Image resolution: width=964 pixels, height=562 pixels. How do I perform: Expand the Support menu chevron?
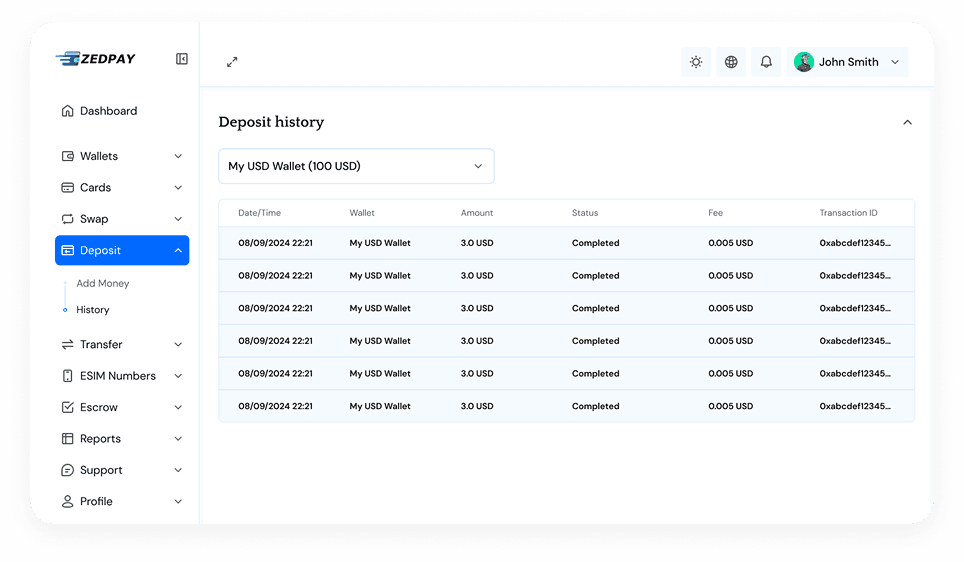coord(178,470)
